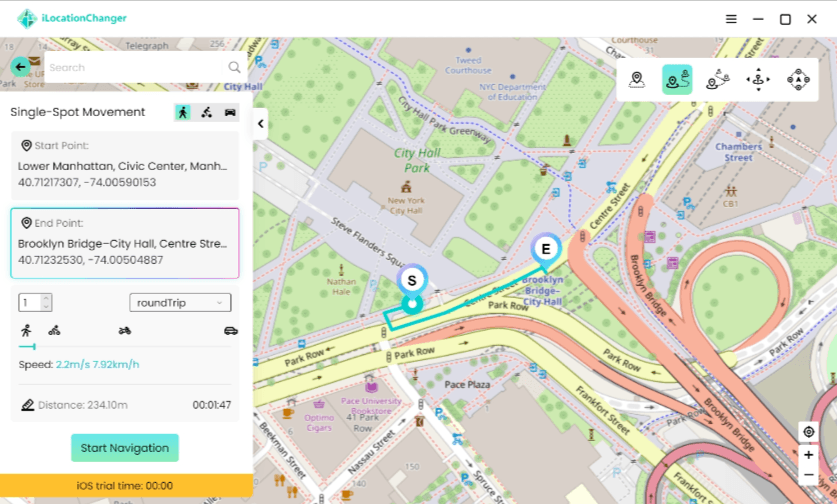837x504 pixels.
Task: Click the location pin icon beside Start Point
Action: (x=26, y=145)
